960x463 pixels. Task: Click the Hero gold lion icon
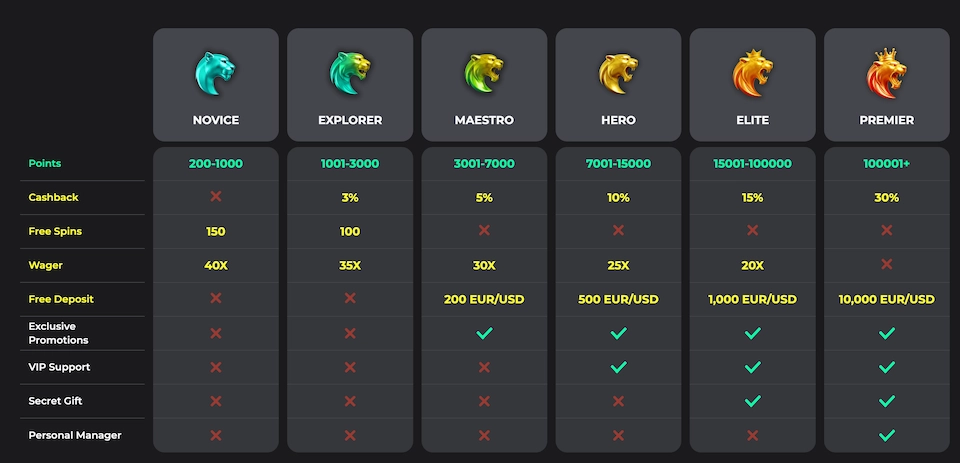[x=618, y=73]
